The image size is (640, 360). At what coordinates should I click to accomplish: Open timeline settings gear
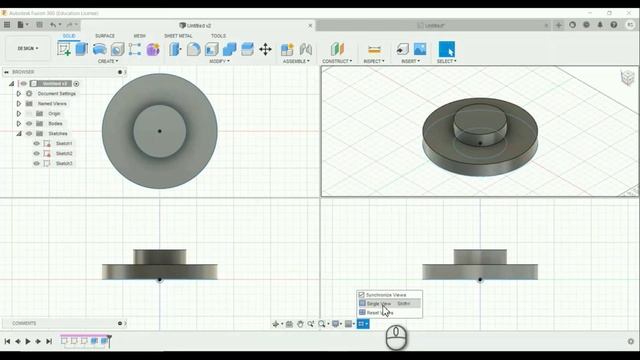631,341
